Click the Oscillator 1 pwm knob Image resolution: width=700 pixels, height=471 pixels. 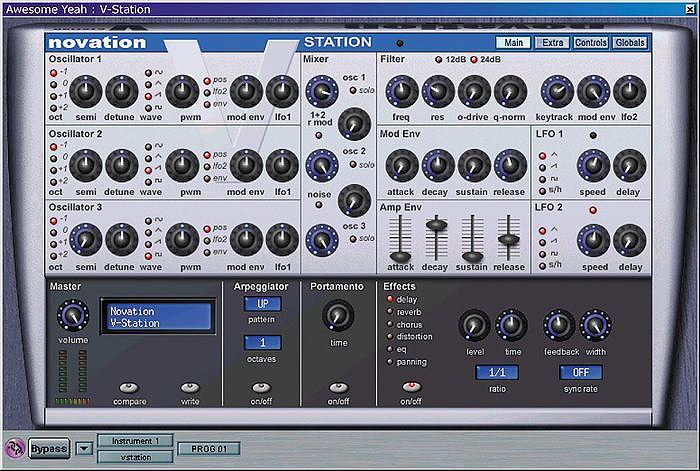click(182, 92)
